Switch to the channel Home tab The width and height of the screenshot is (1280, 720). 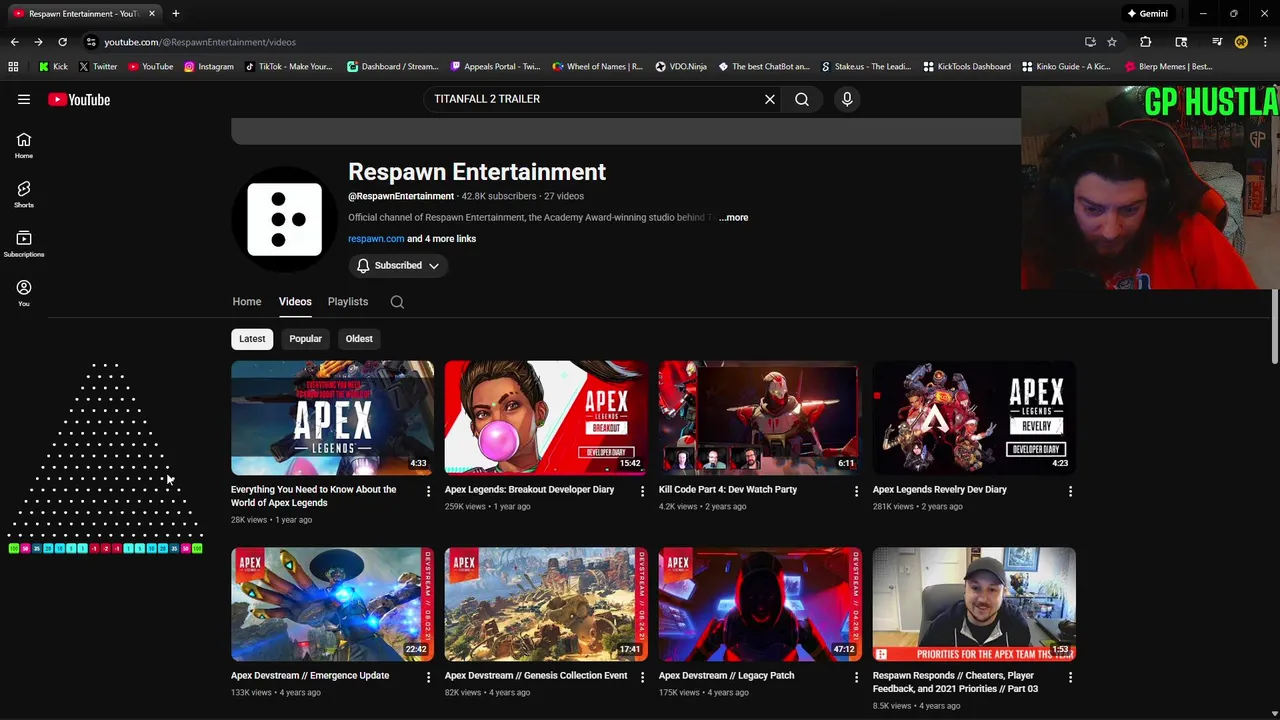pos(247,302)
